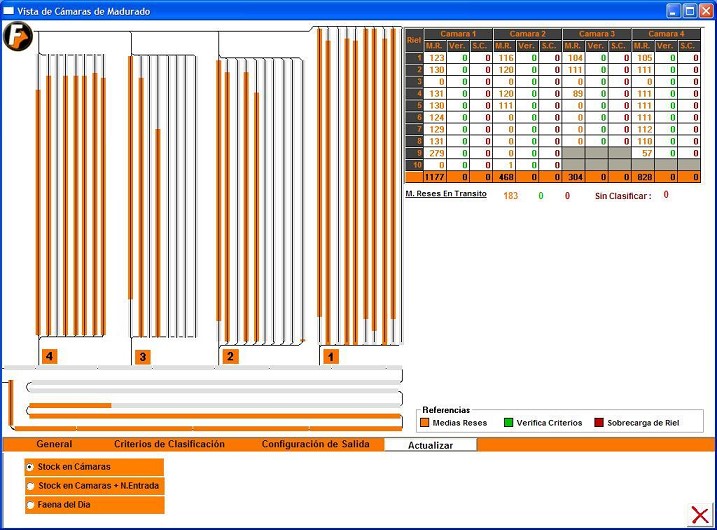Screen dimensions: 717x530
Task: Select chamber 4 number label
Action: click(x=49, y=356)
